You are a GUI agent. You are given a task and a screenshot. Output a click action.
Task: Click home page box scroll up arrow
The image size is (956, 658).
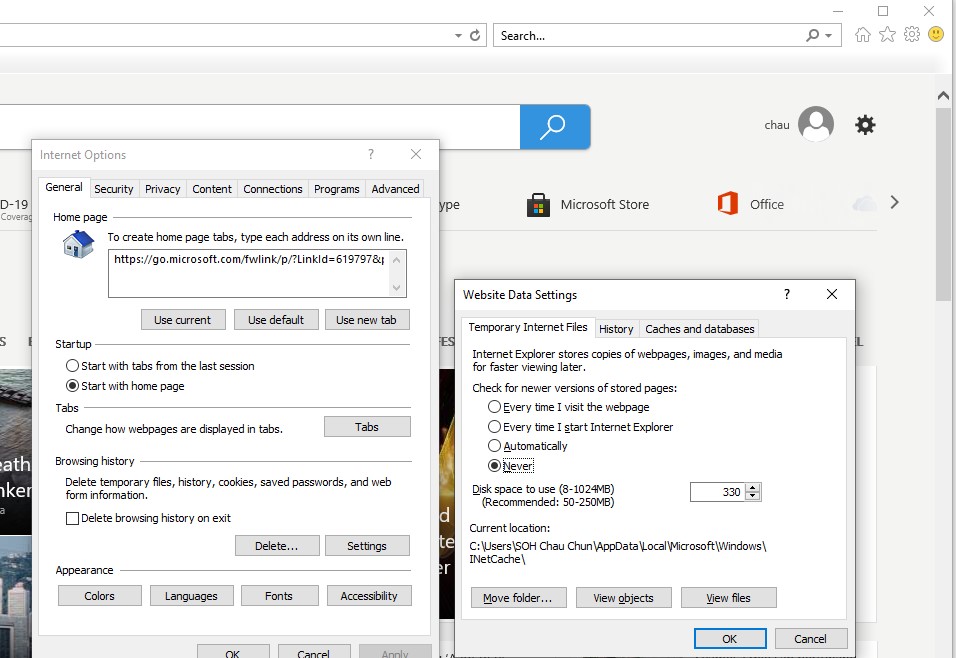(x=396, y=260)
